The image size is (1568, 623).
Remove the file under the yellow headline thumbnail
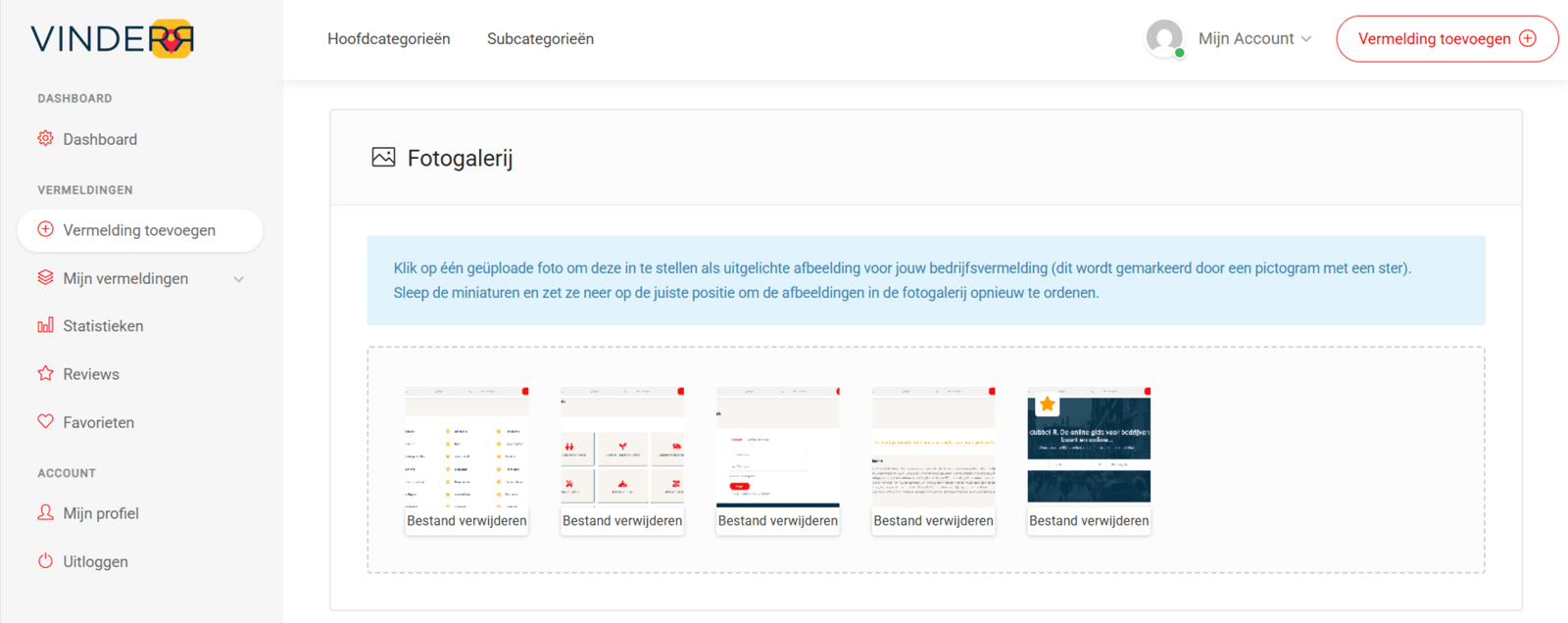[x=934, y=521]
